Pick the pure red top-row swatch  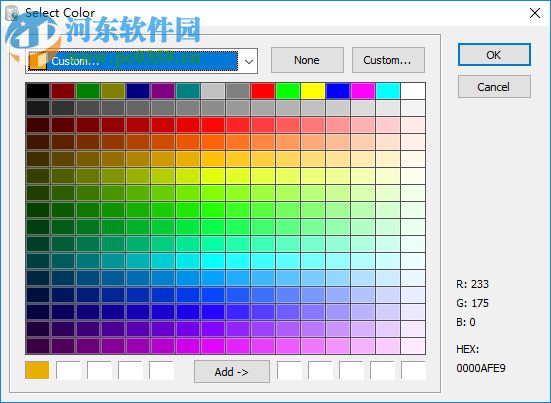263,91
